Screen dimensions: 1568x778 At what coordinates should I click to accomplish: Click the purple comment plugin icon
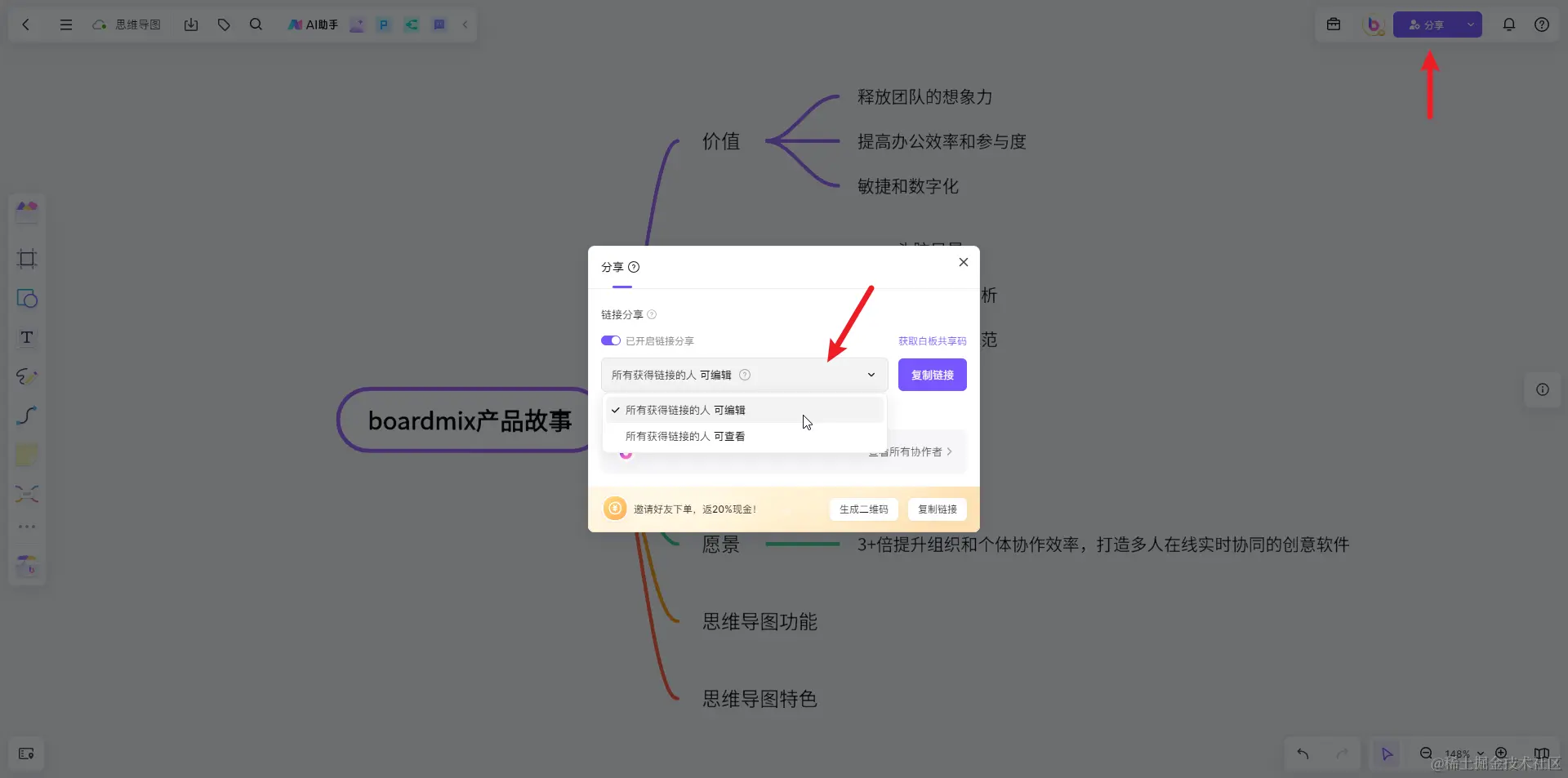(439, 24)
